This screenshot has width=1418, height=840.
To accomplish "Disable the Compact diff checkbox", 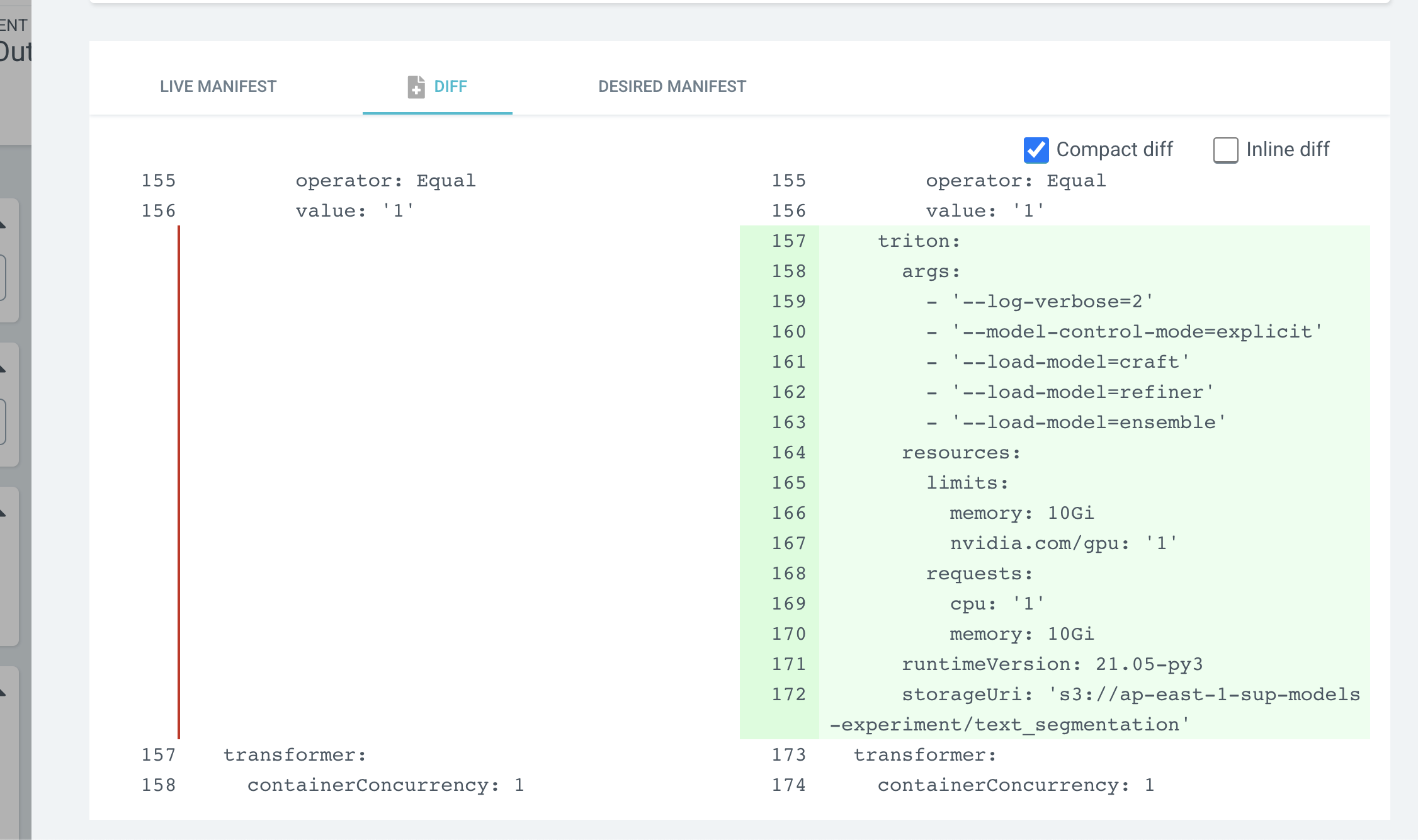I will pyautogui.click(x=1036, y=150).
